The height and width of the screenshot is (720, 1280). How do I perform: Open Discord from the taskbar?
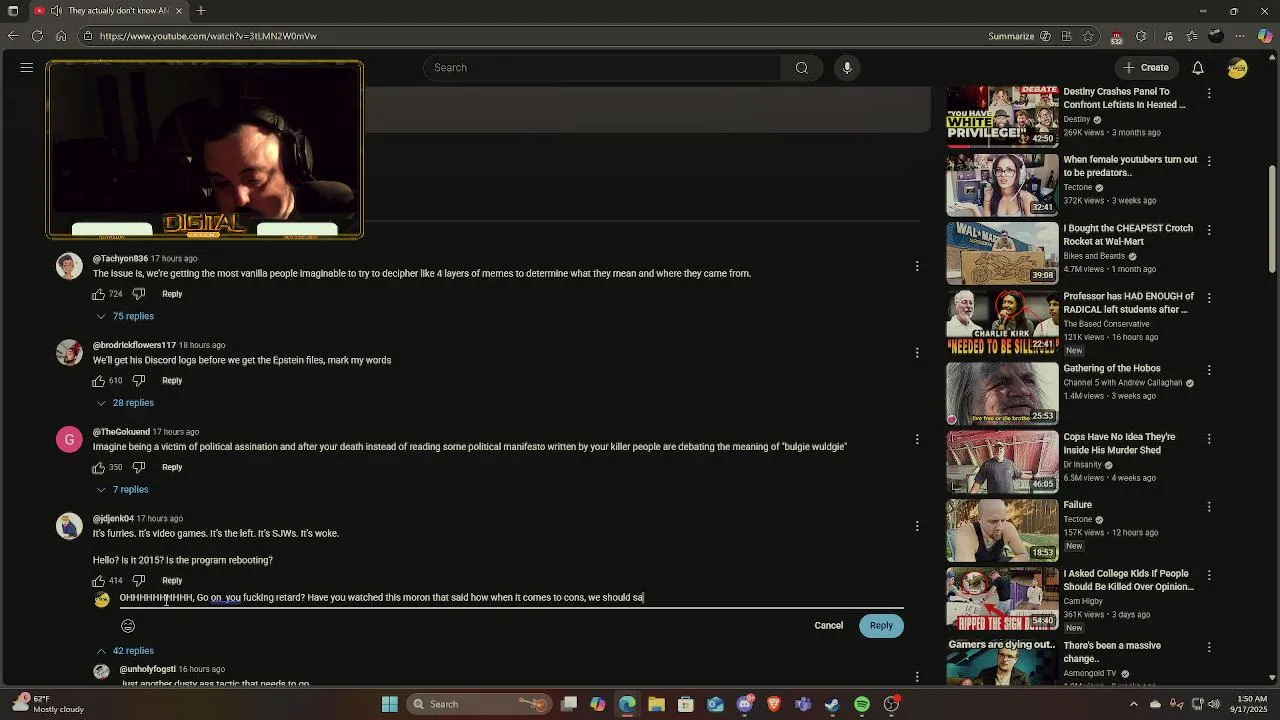click(x=744, y=704)
